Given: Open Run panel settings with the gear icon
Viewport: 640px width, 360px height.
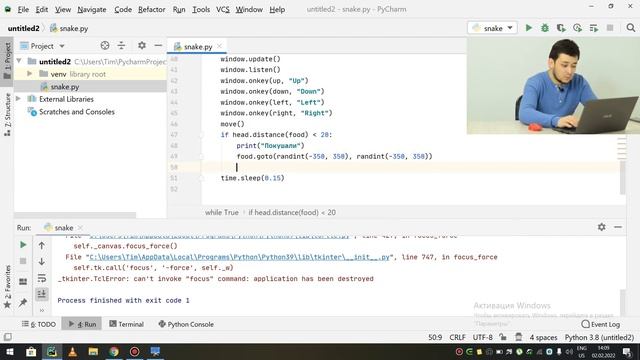Looking at the screenshot, I should [602, 227].
